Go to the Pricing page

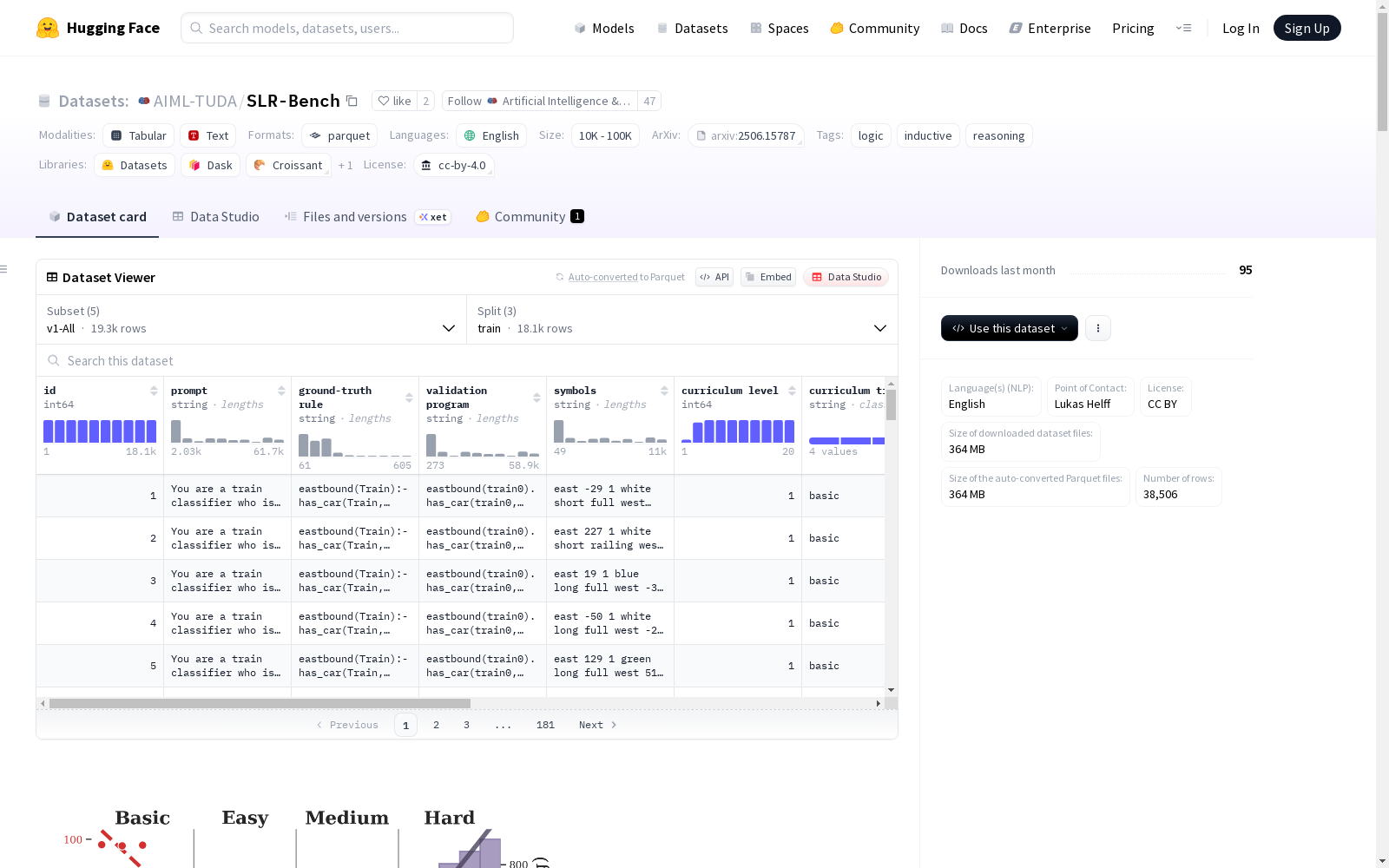tap(1133, 28)
